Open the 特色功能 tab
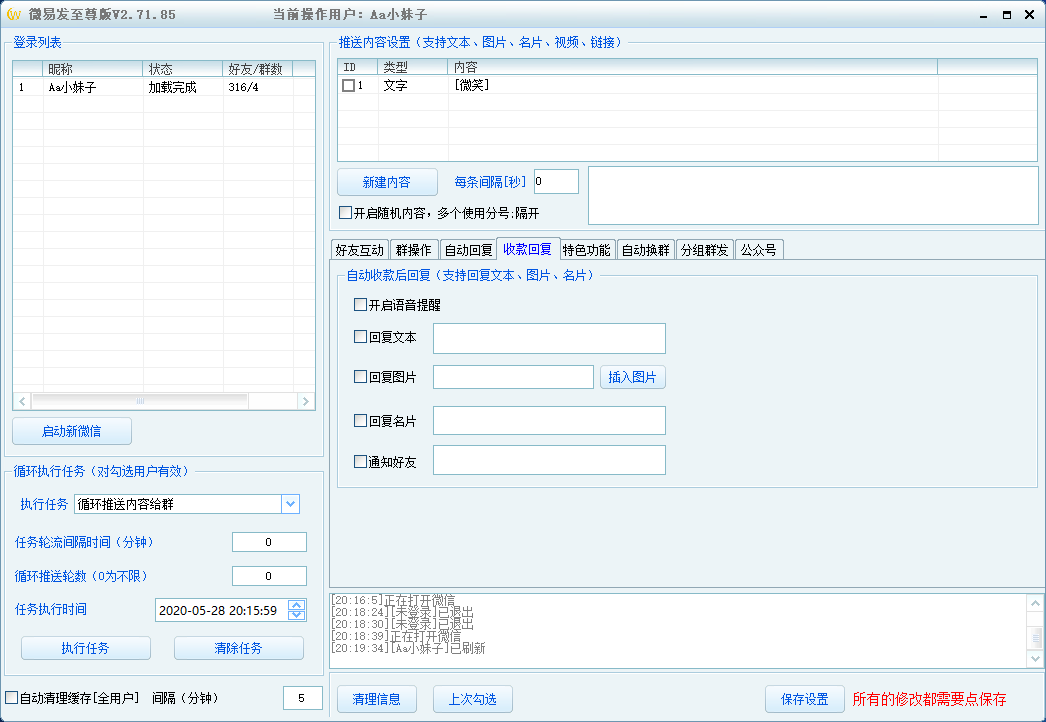The width and height of the screenshot is (1046, 722). point(587,248)
